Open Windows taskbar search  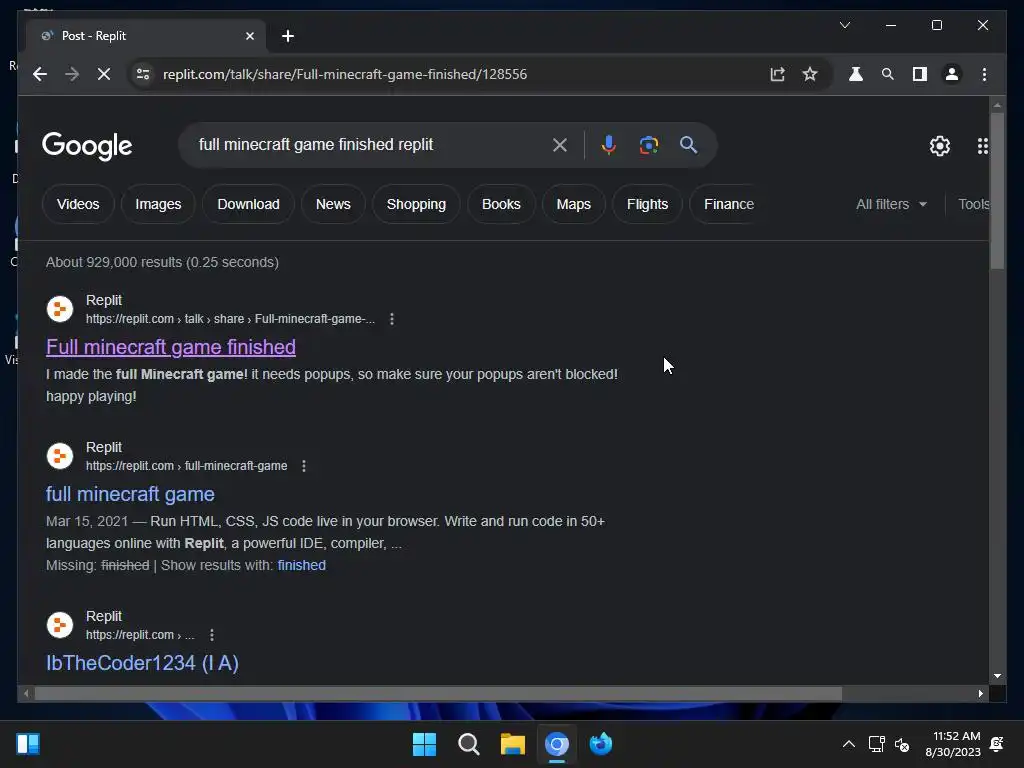tap(469, 744)
